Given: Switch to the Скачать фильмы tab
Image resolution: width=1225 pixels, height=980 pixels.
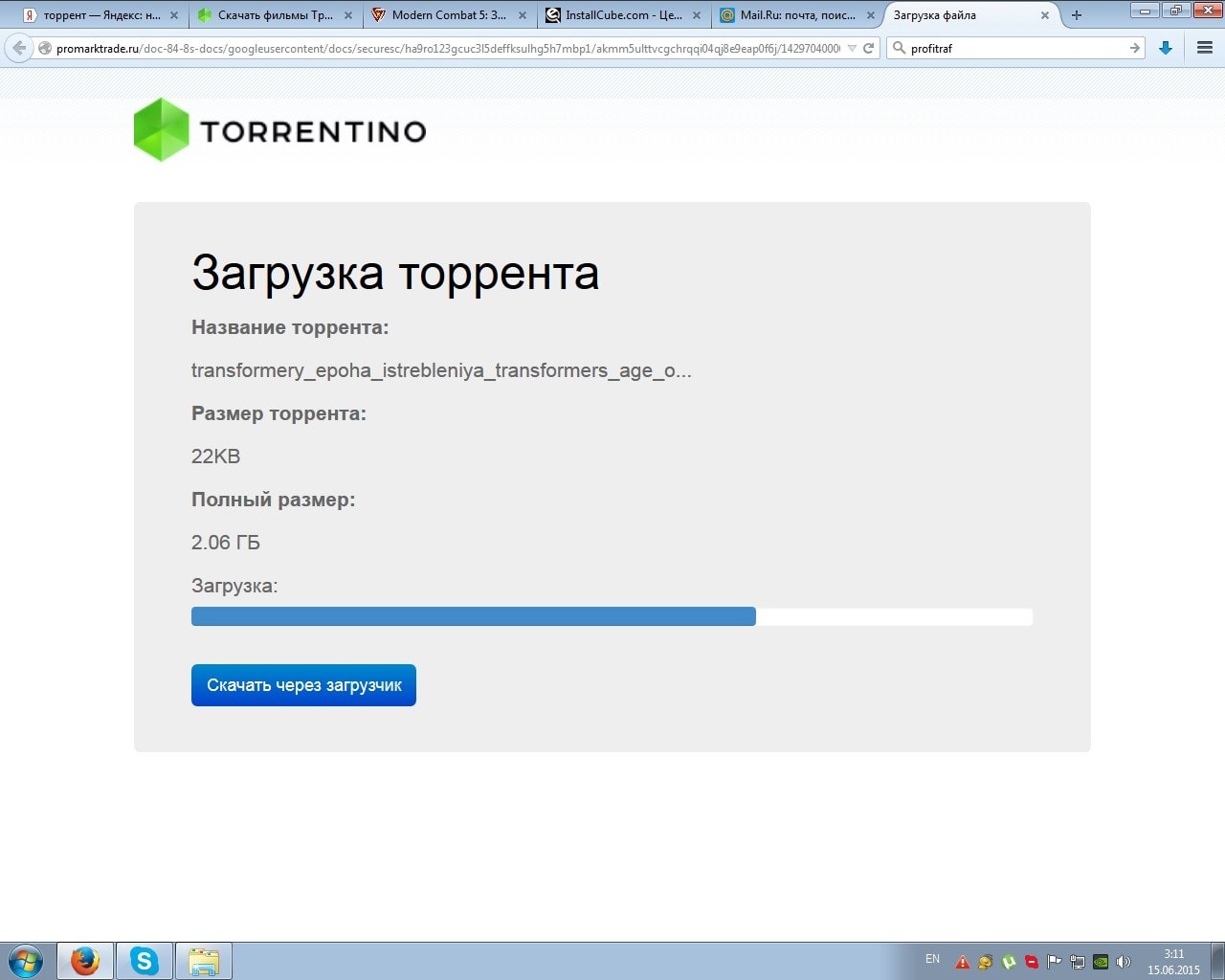Looking at the screenshot, I should pos(276,15).
